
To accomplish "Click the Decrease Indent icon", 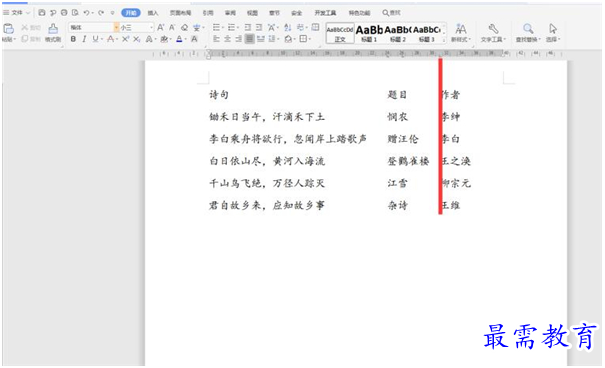I will point(248,27).
